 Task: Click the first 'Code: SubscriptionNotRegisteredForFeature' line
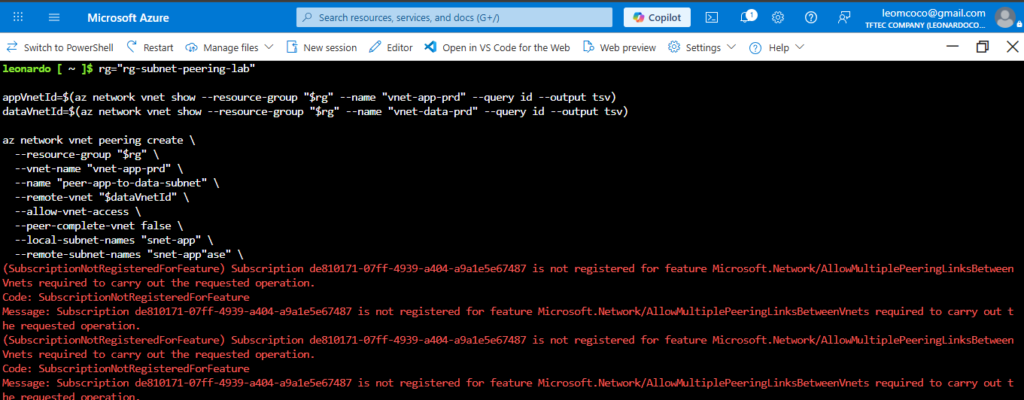point(126,297)
